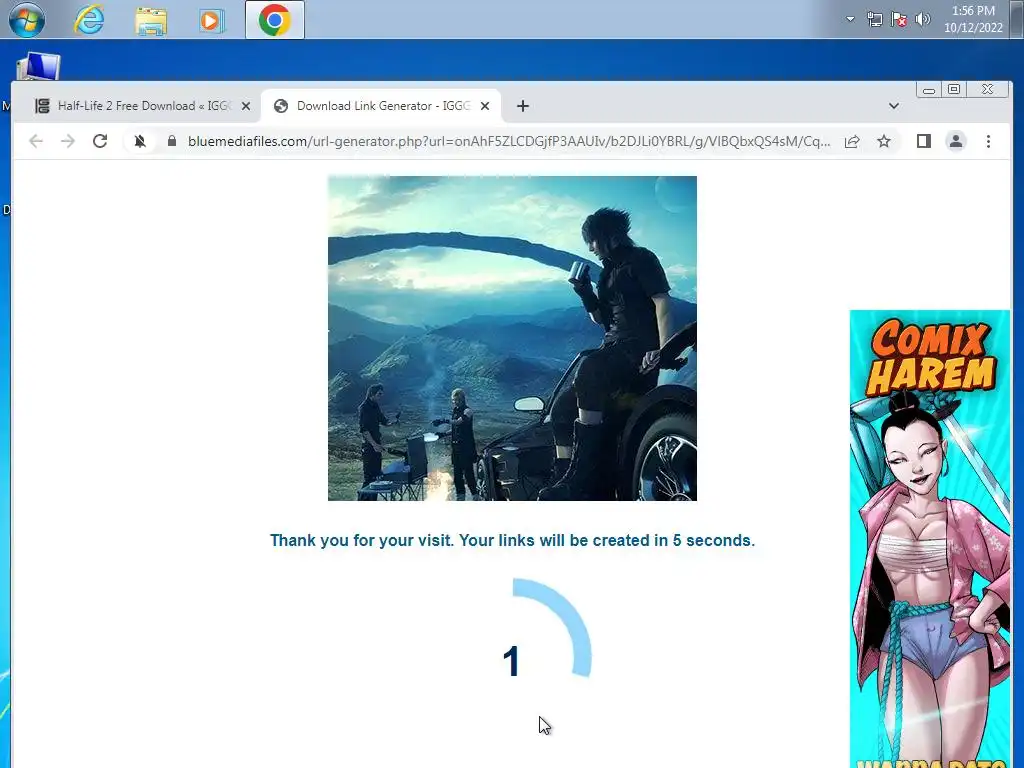Viewport: 1024px width, 768px height.
Task: Click the countdown number 1
Action: tap(511, 662)
